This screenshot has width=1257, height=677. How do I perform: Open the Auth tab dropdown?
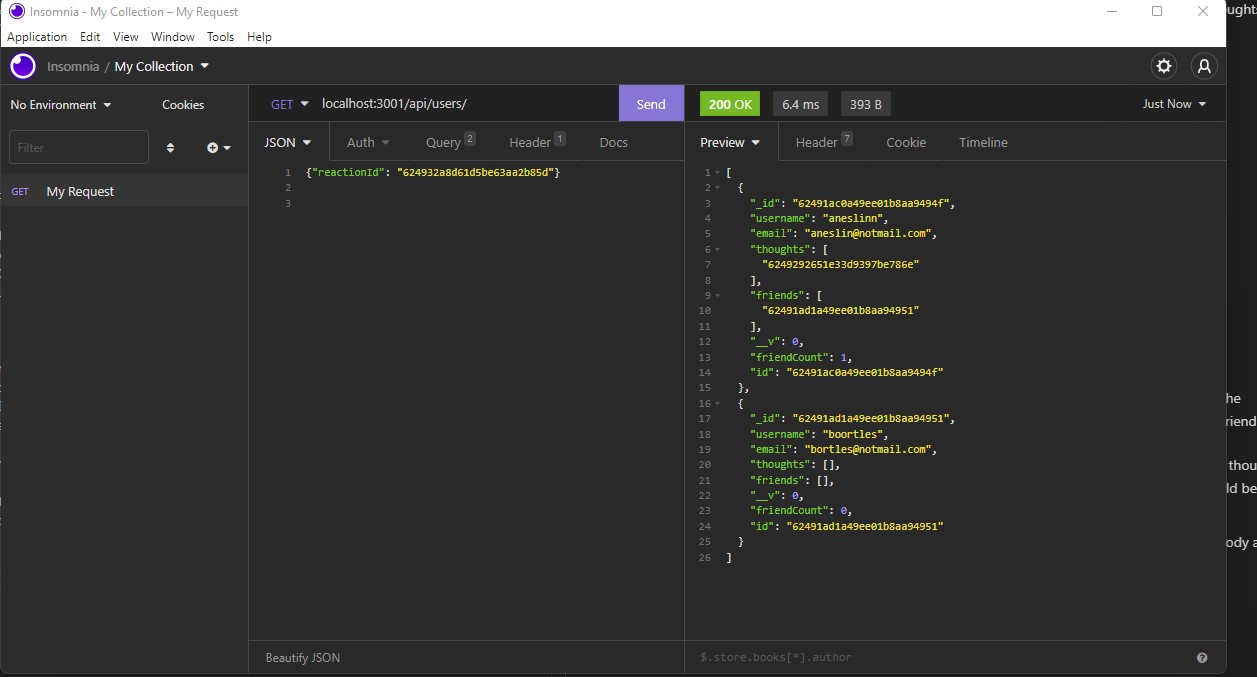click(x=368, y=142)
